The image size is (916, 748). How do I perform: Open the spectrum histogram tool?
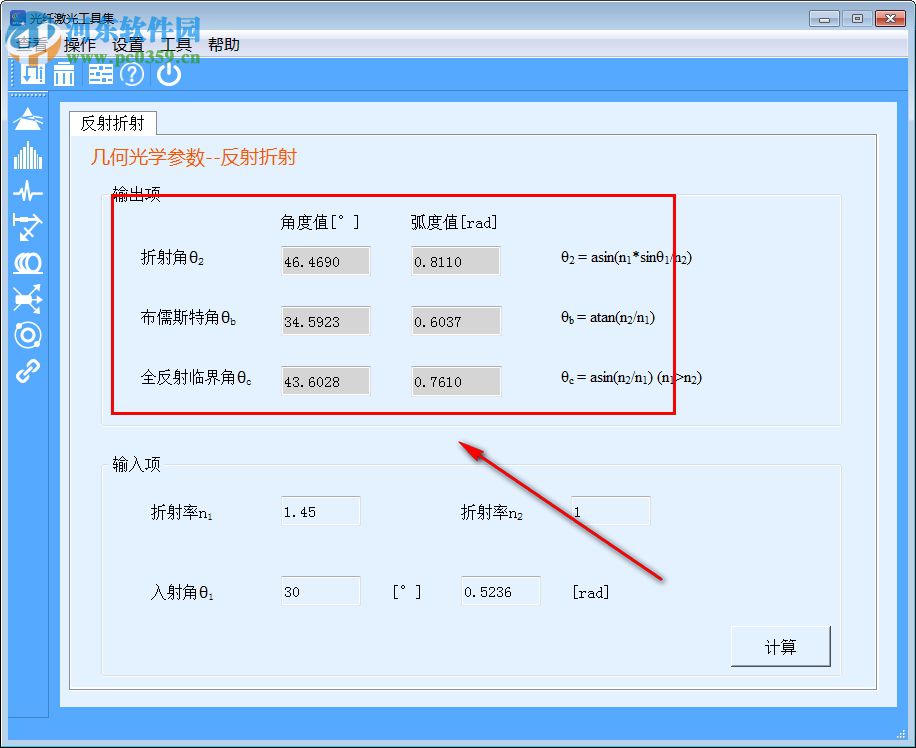[x=28, y=157]
